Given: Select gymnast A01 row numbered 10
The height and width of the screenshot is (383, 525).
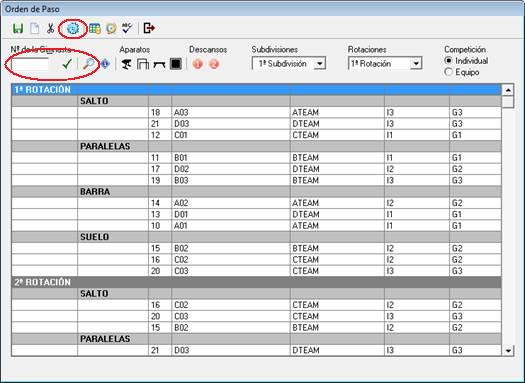Looking at the screenshot, I should [x=256, y=226].
